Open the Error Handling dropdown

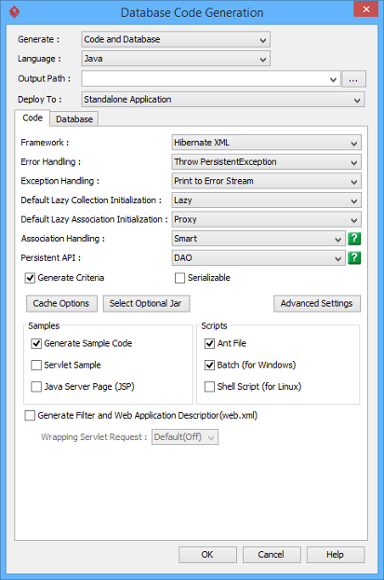tap(266, 162)
